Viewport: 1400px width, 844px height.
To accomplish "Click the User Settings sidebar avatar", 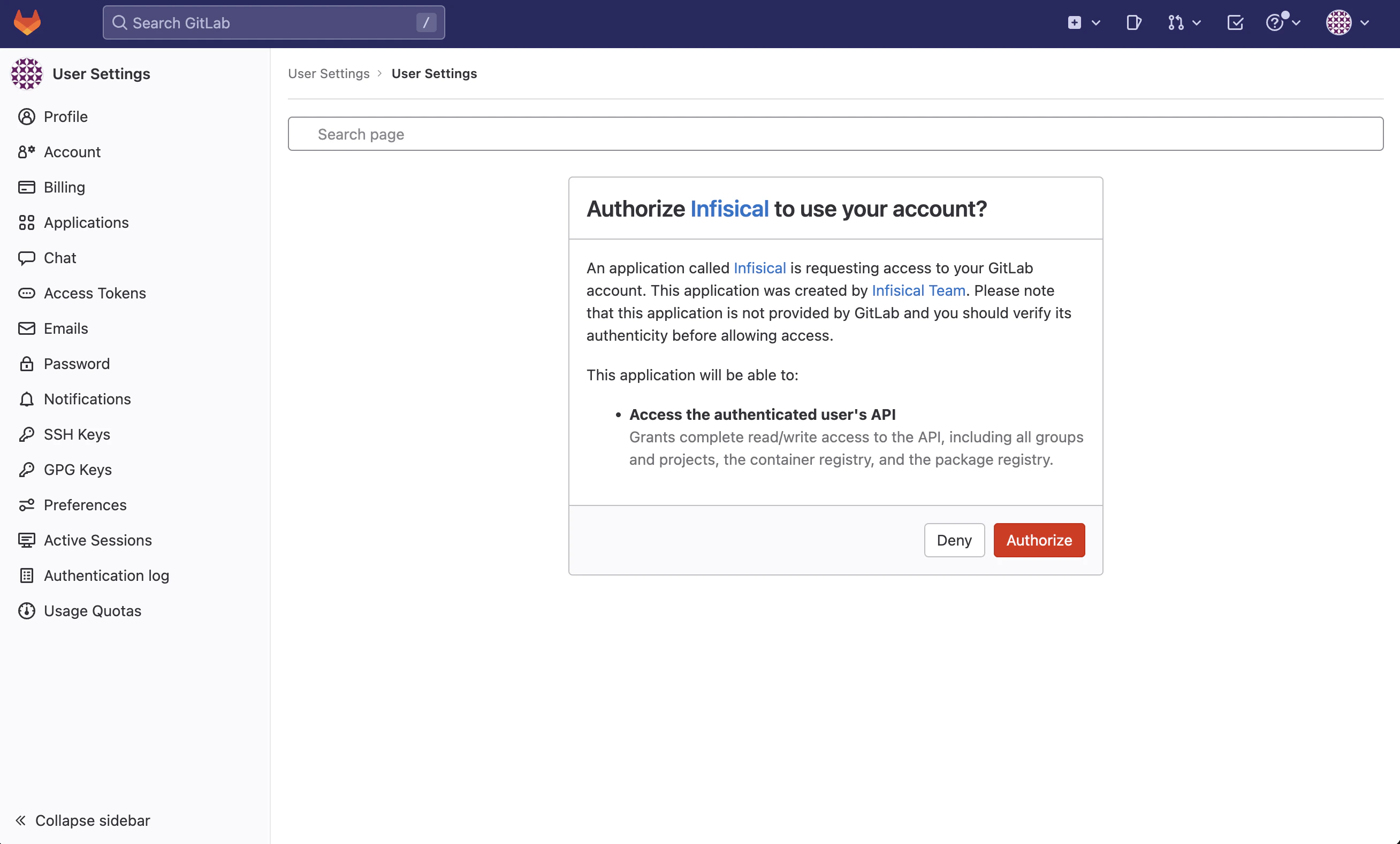I will 27,74.
